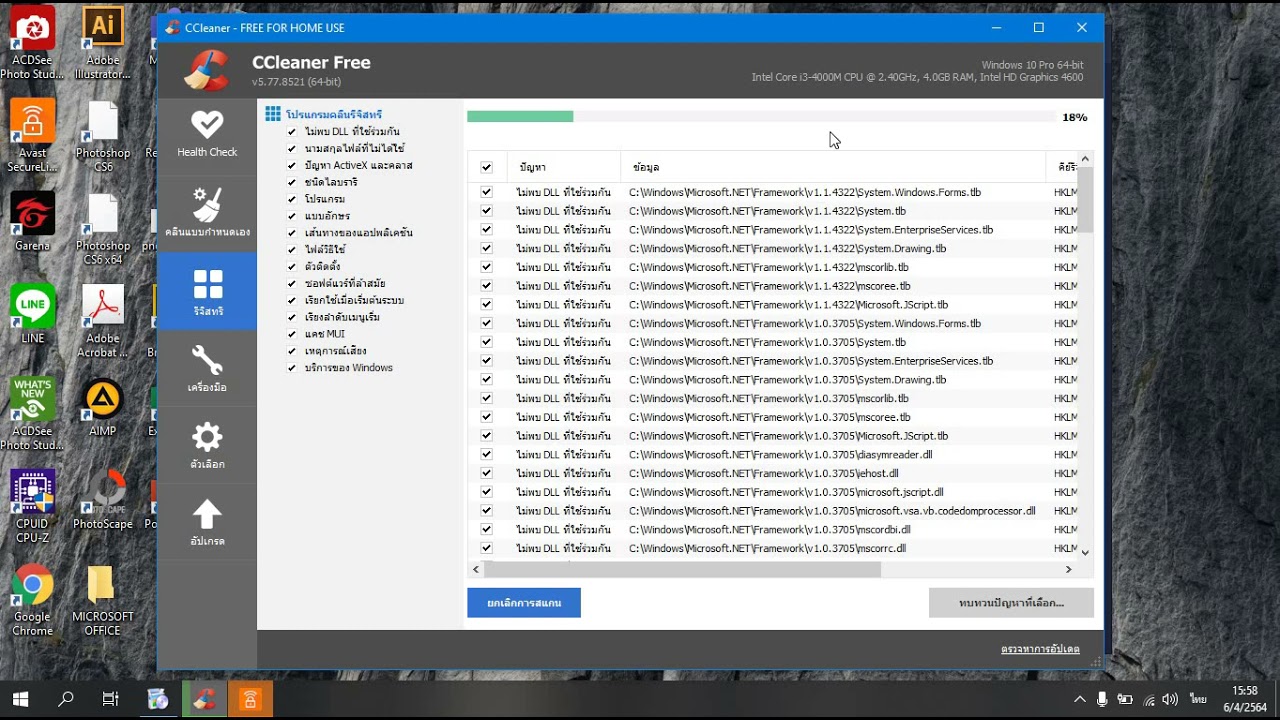This screenshot has height=720, width=1280.
Task: Sort by the 'ข้อมูล' column header
Action: [834, 167]
